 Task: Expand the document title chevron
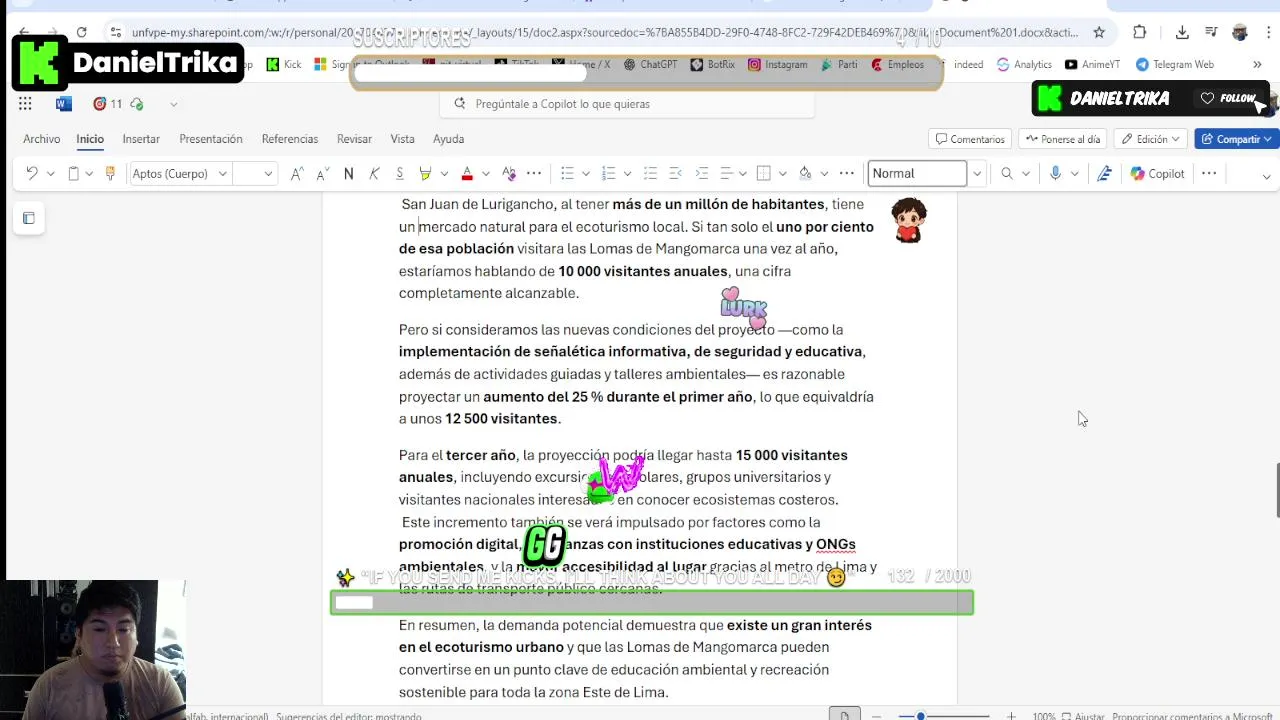173,104
